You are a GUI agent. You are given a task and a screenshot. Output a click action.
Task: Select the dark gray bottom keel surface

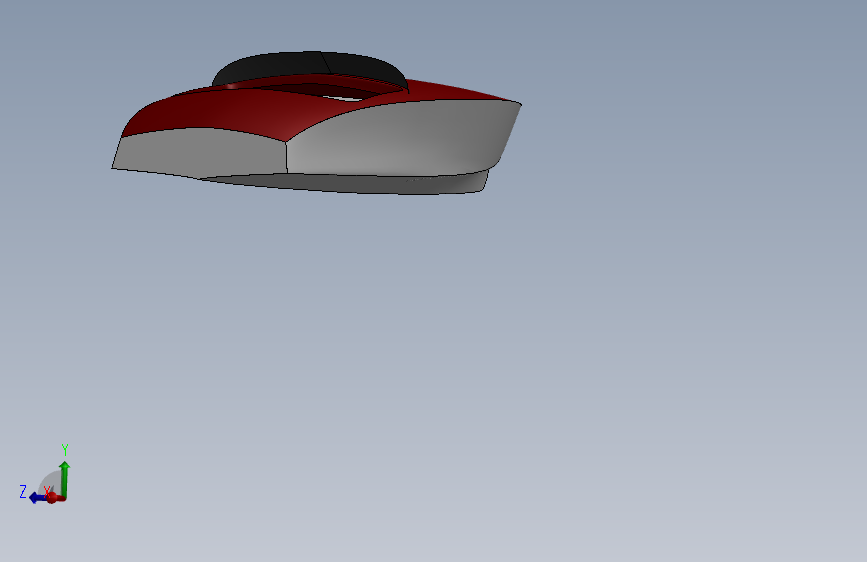click(354, 184)
